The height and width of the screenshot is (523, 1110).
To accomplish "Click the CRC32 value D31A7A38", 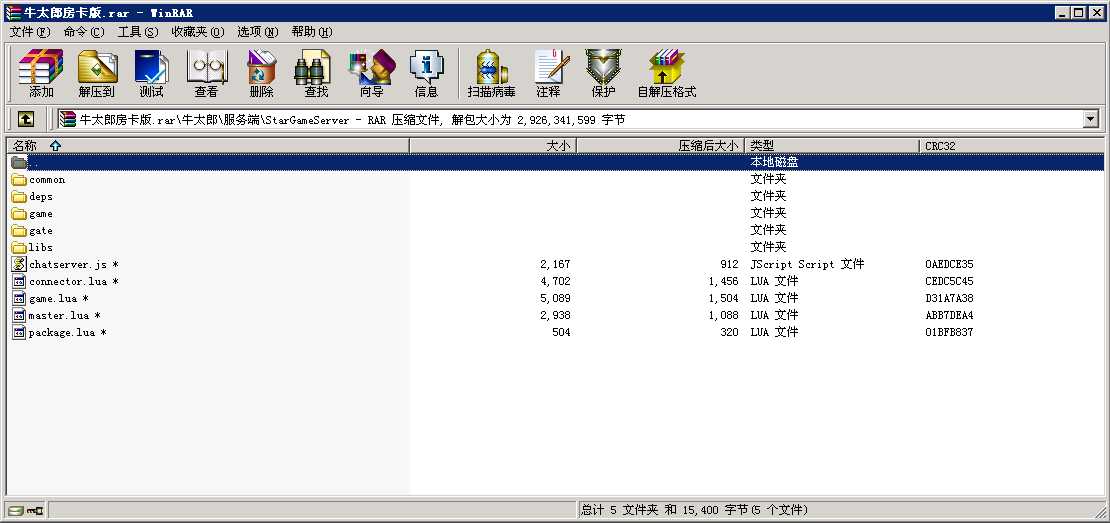I will point(949,299).
